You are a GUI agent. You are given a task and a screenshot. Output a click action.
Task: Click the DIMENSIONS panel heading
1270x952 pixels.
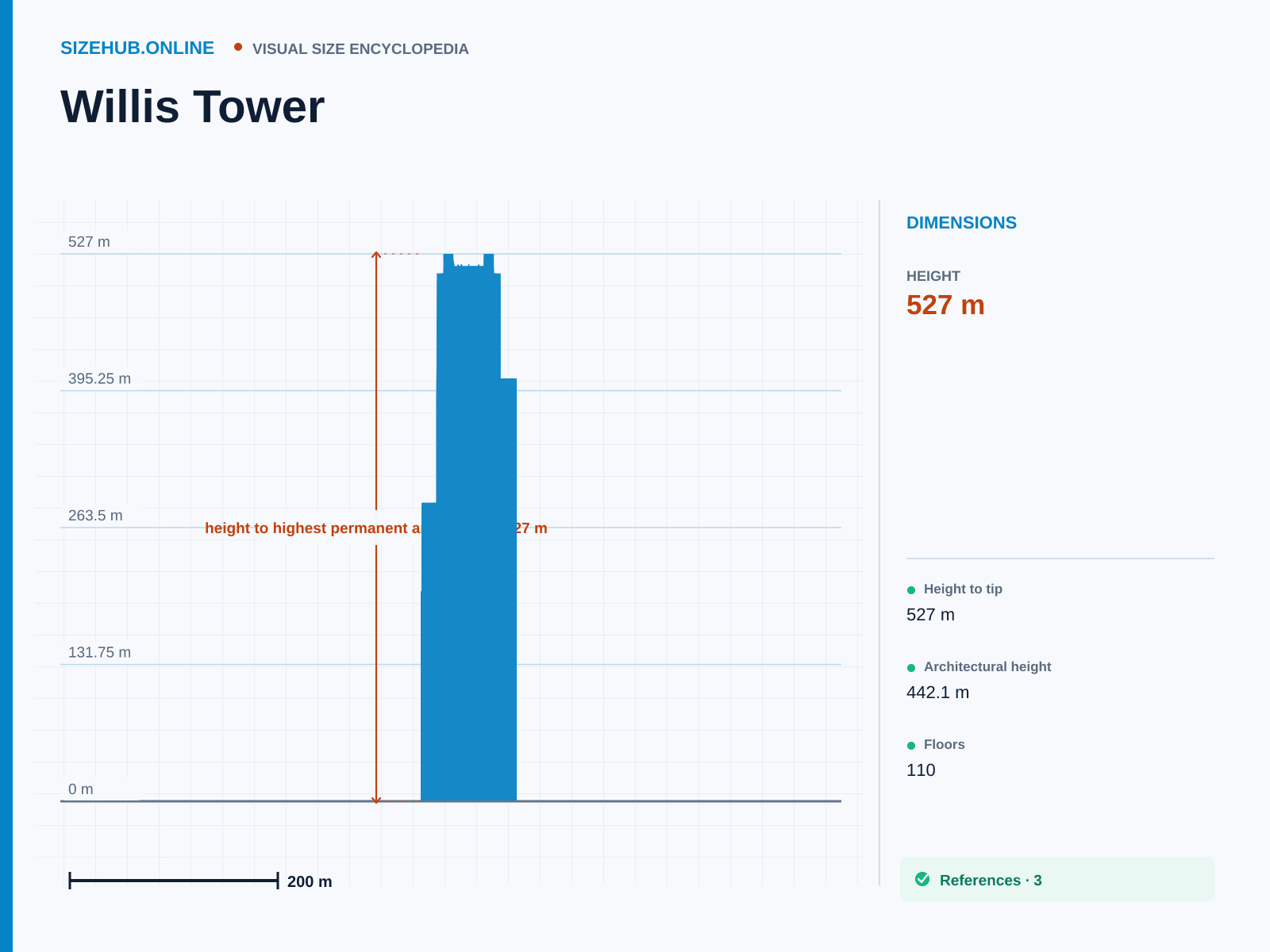coord(961,223)
